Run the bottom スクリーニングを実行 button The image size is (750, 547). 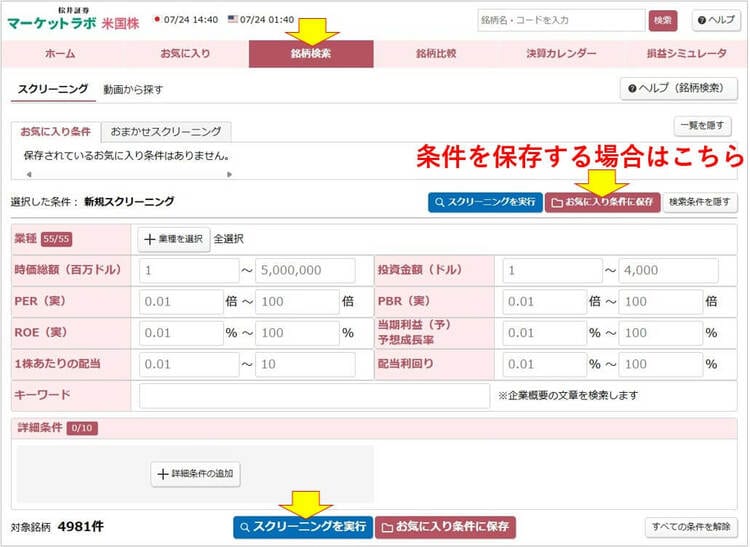pos(303,527)
